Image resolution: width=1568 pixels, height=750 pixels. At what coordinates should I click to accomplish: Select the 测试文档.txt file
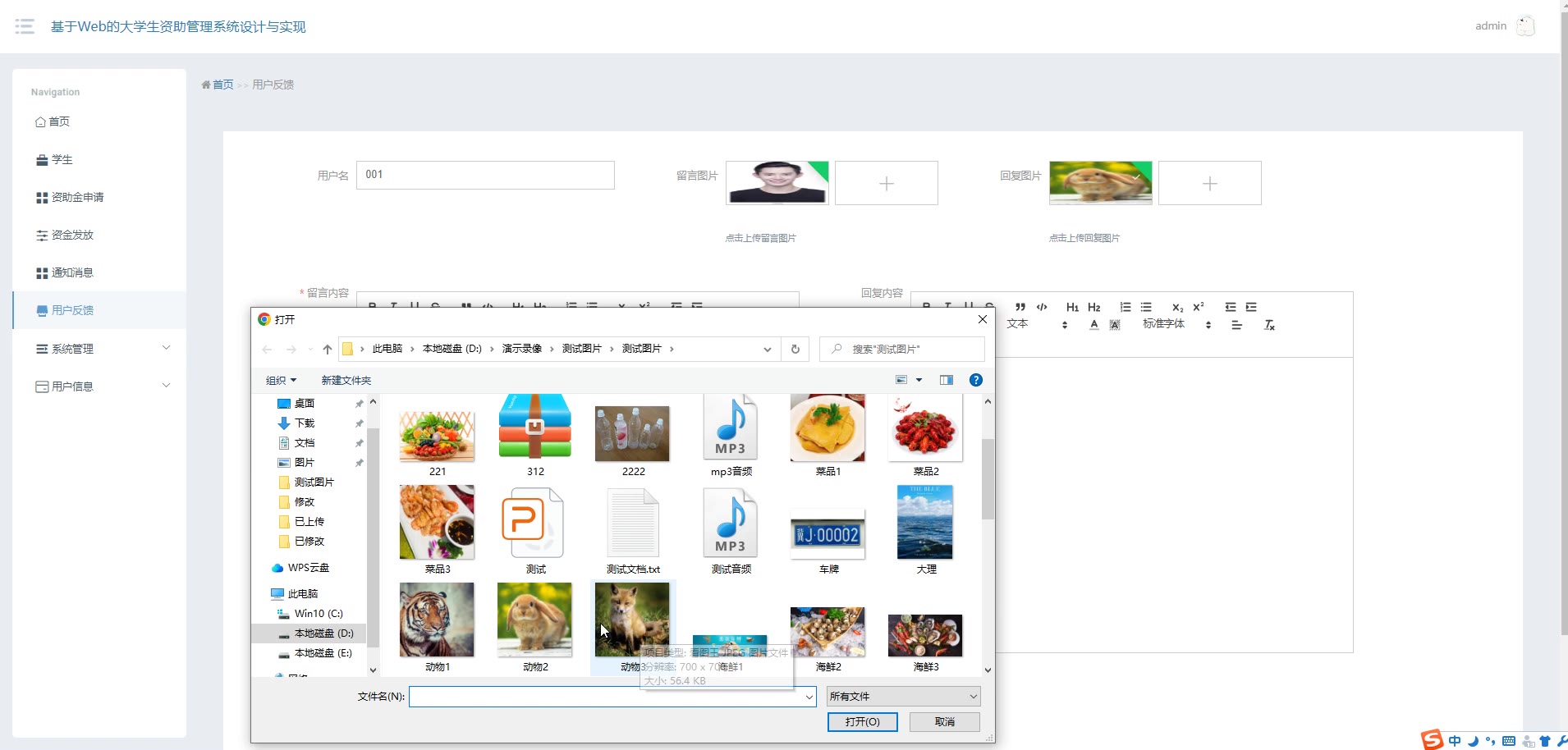[632, 531]
